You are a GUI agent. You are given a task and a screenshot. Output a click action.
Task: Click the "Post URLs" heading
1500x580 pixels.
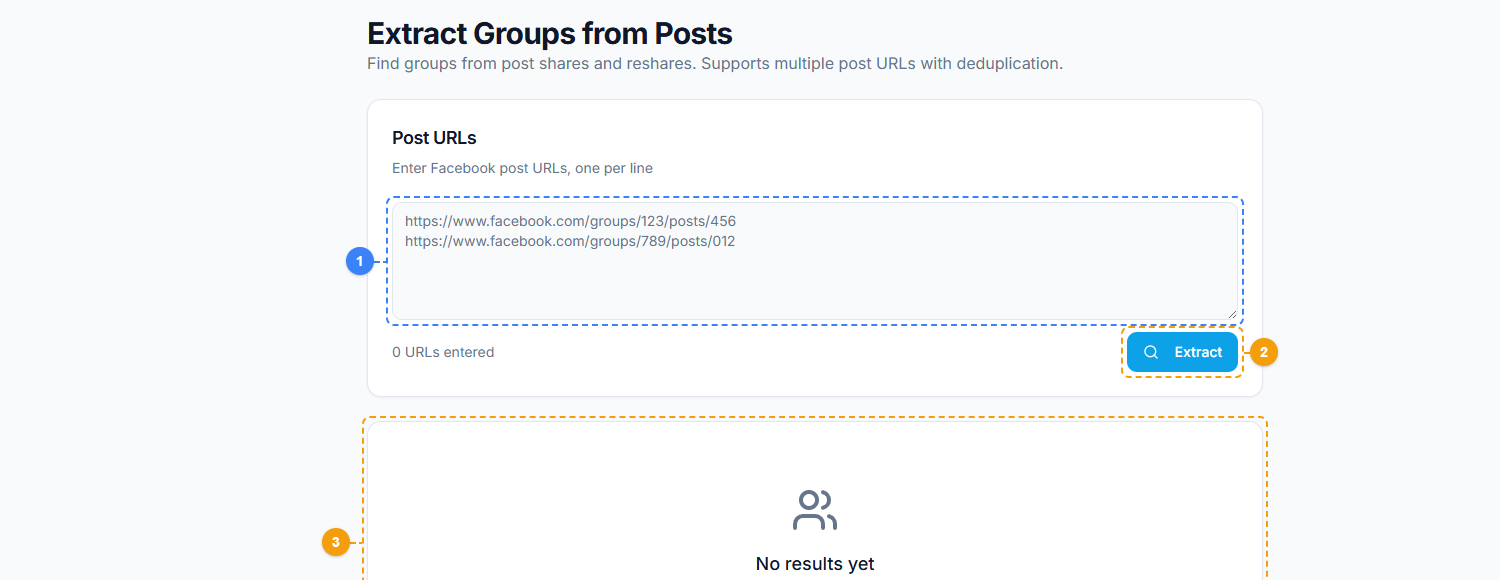[x=434, y=138]
